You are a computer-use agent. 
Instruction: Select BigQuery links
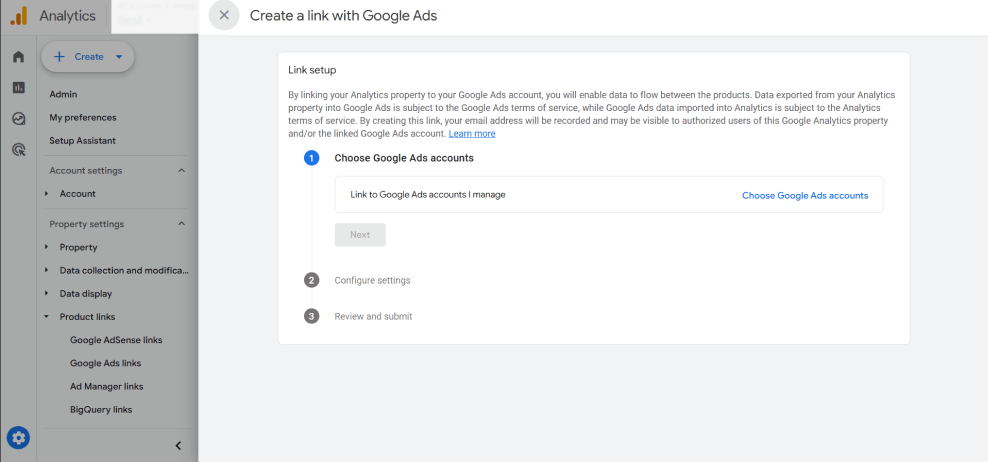pyautogui.click(x=101, y=410)
